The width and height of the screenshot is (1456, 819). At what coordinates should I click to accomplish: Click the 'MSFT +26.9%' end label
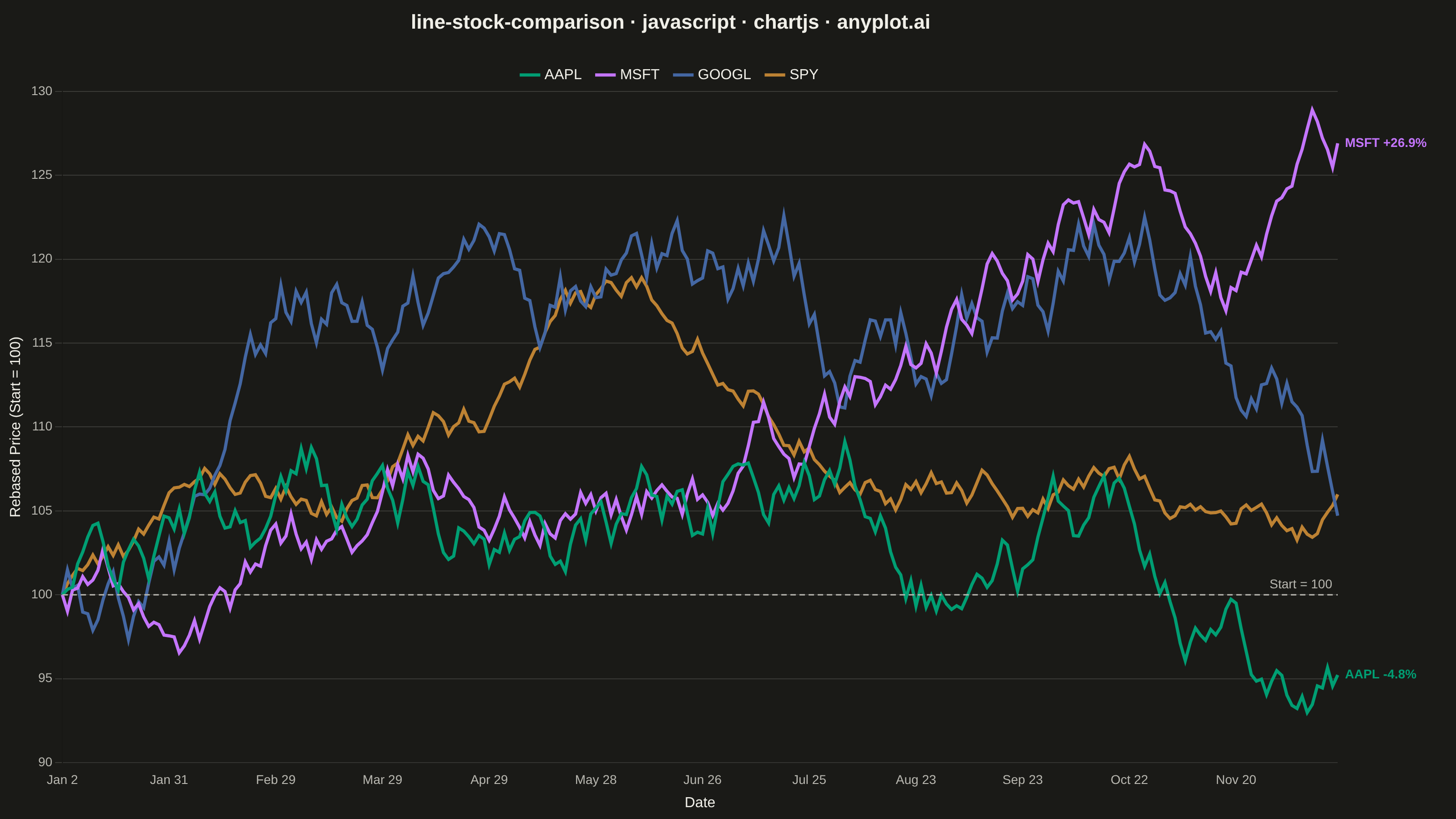1385,143
